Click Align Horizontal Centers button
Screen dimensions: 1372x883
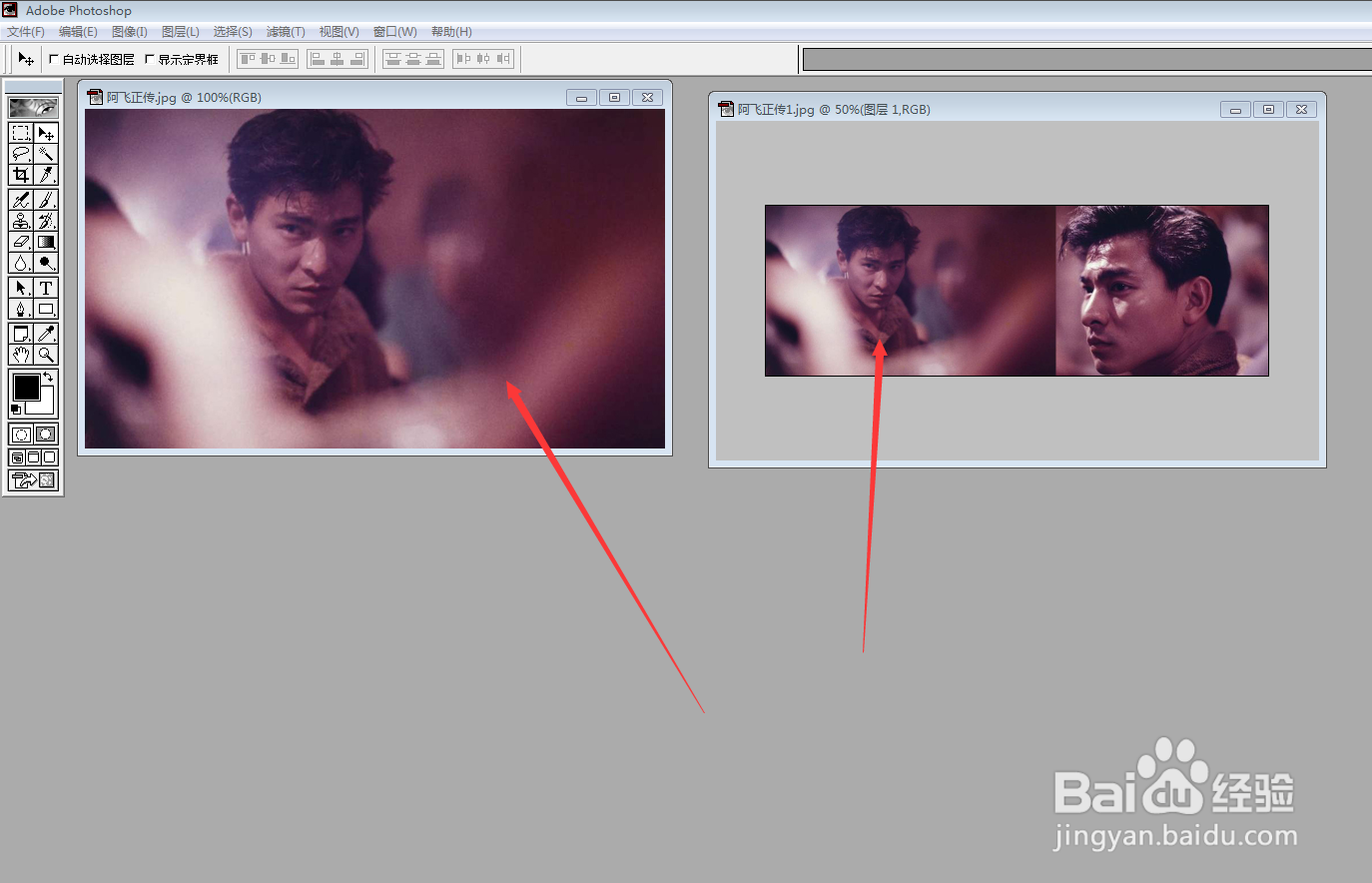[338, 59]
